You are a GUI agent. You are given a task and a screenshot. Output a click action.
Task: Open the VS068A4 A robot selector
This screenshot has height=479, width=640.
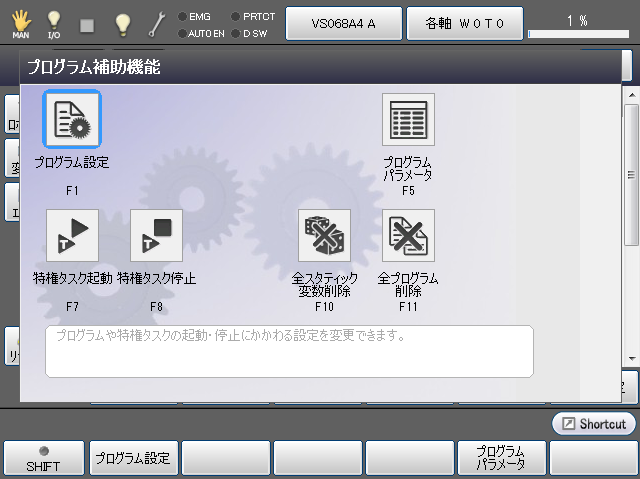[x=343, y=23]
